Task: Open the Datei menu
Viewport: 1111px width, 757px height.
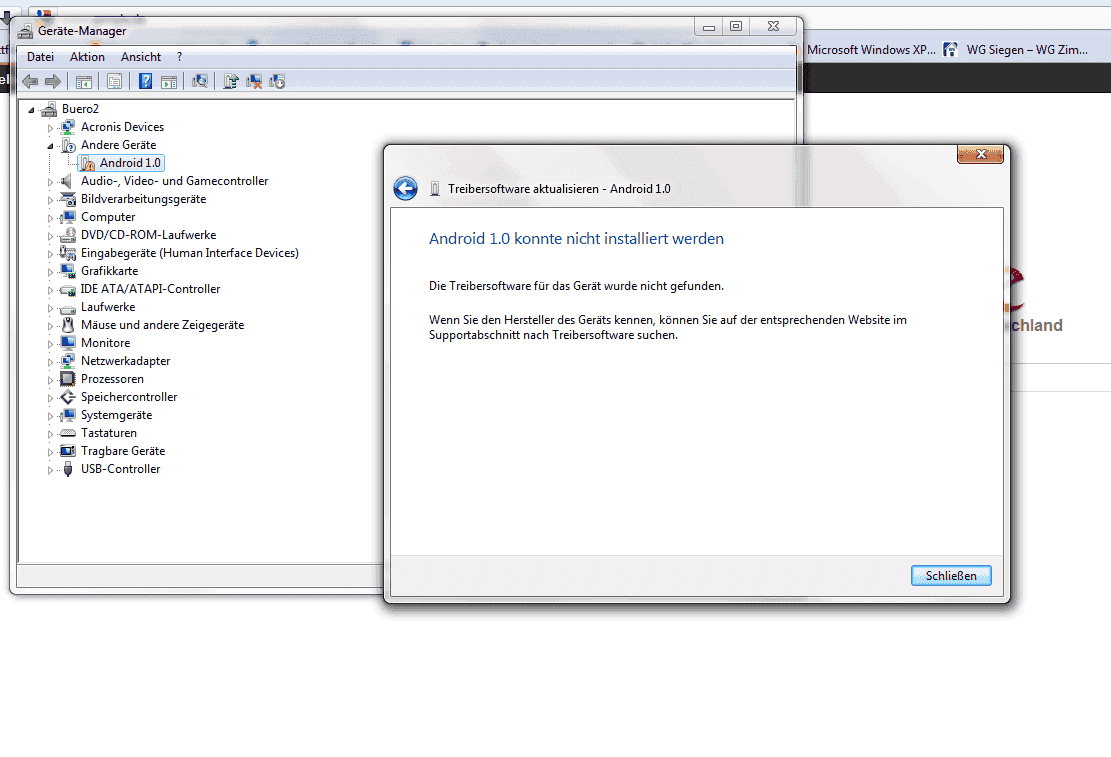Action: (40, 57)
